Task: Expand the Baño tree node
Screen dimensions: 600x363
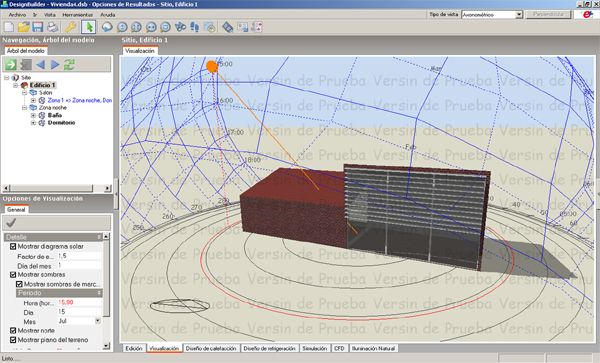Action: pos(33,115)
